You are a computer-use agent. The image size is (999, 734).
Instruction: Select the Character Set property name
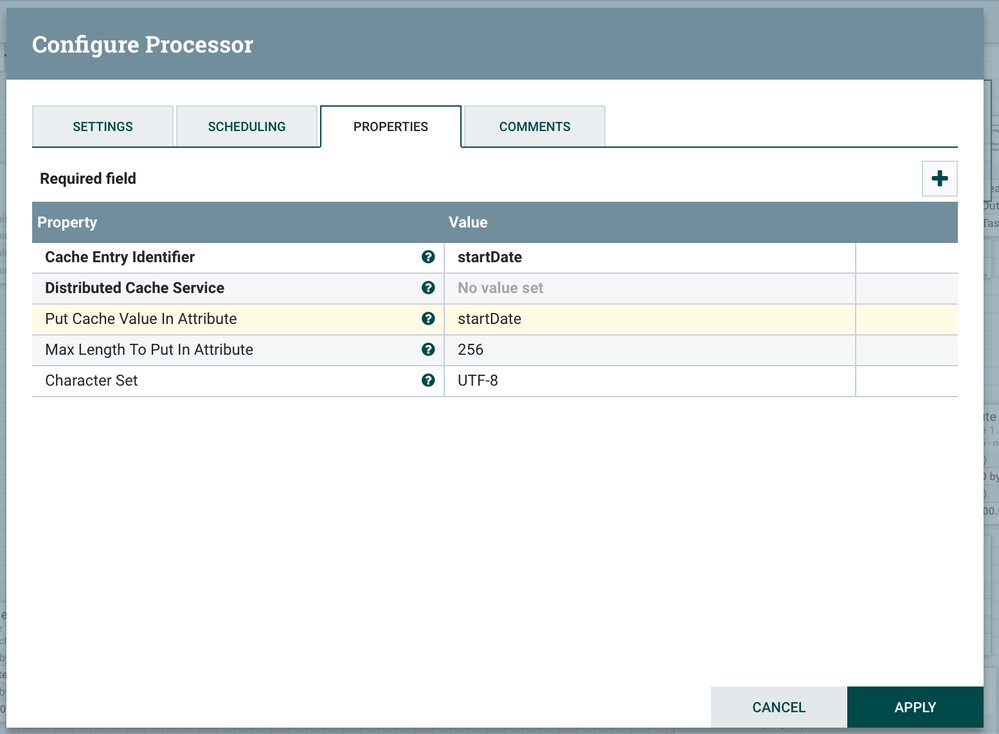(92, 381)
